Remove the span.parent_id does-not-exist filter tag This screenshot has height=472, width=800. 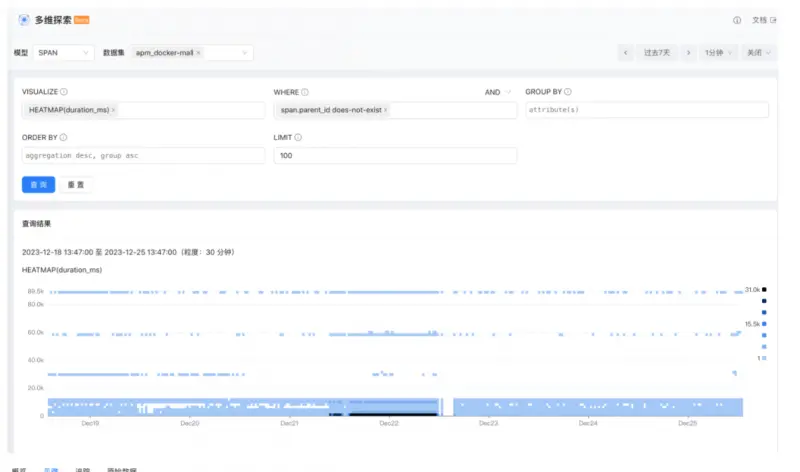[386, 110]
